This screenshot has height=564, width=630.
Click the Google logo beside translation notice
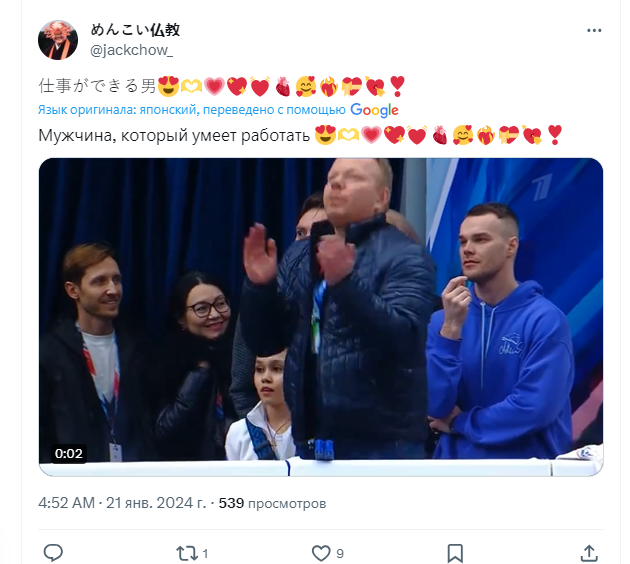374,110
